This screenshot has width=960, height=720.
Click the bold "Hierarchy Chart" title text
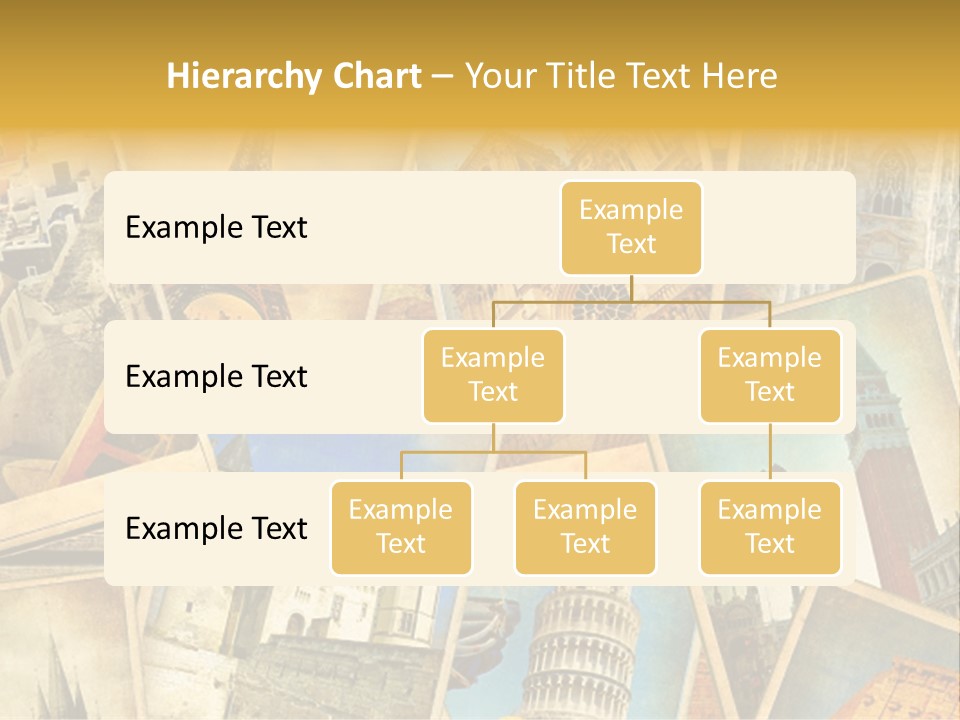click(294, 76)
